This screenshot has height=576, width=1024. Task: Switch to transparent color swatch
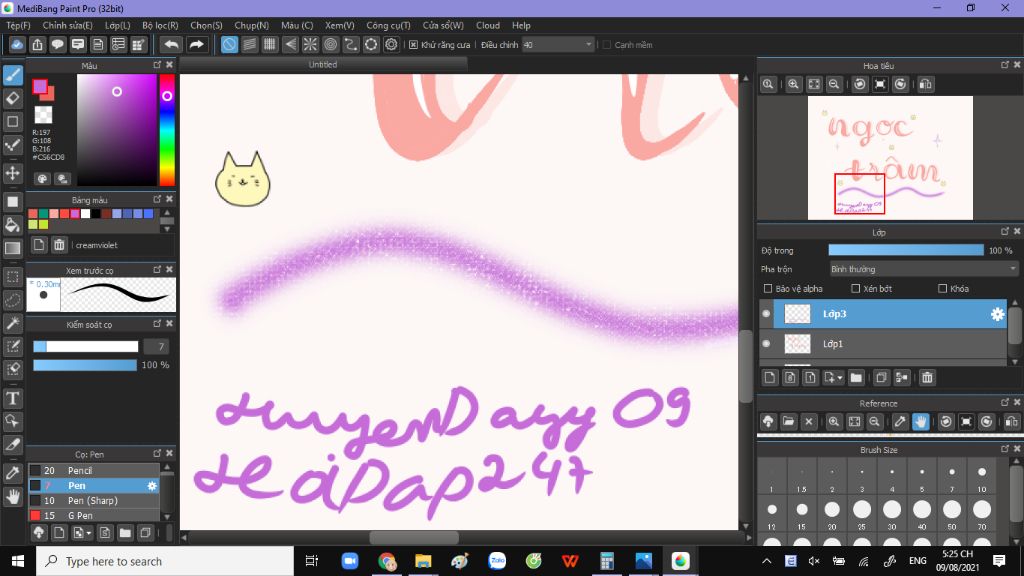43,115
